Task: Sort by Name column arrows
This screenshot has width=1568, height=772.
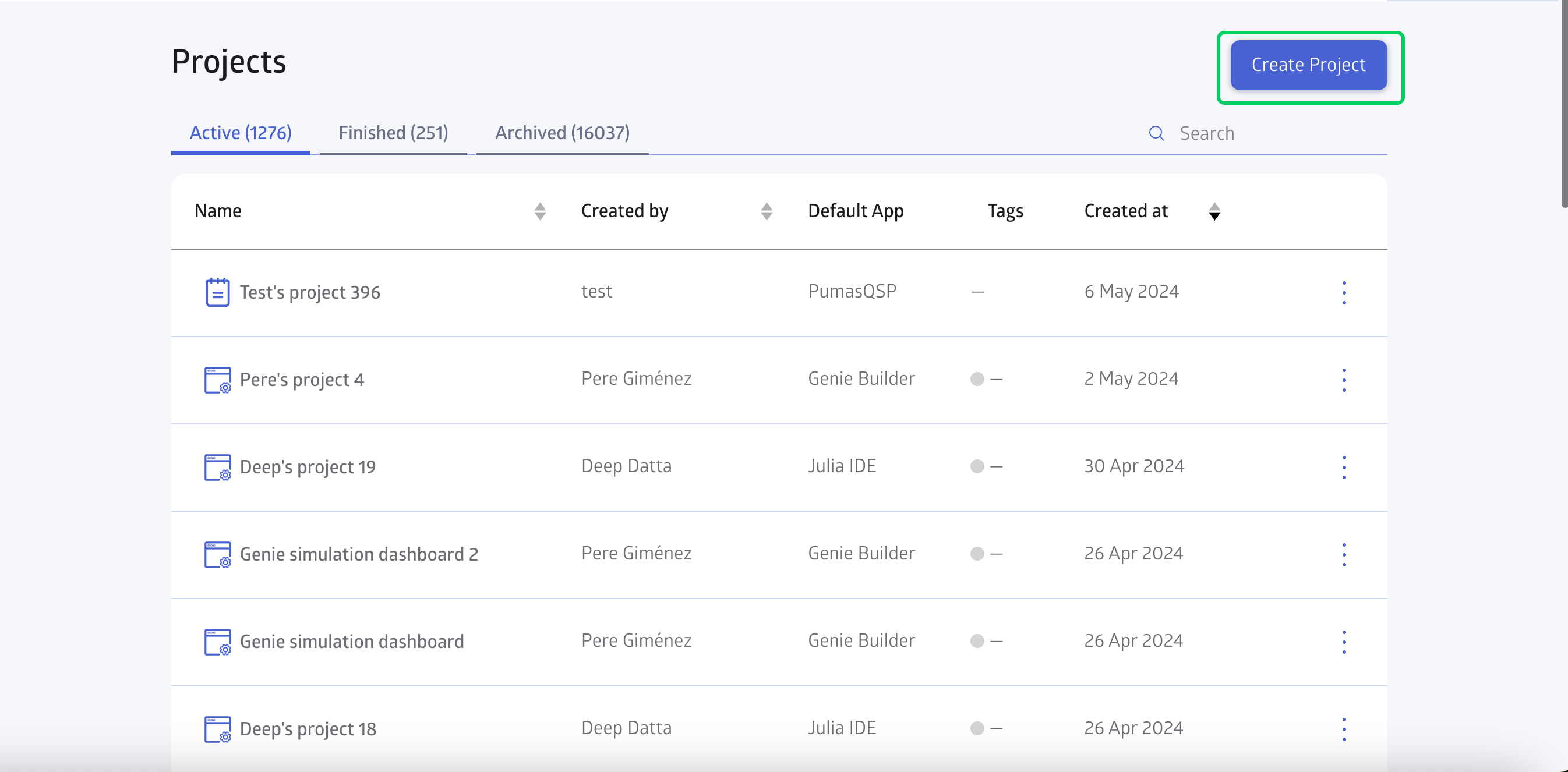Action: (540, 211)
